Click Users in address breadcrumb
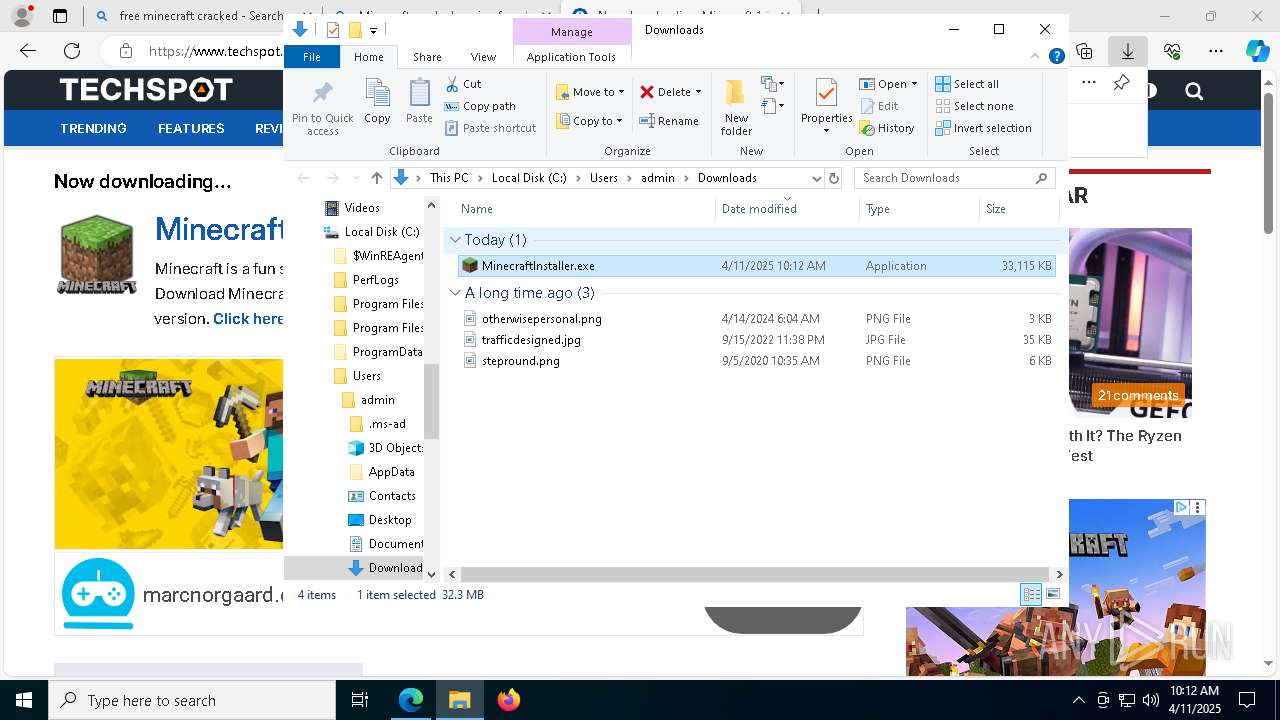Image resolution: width=1280 pixels, height=720 pixels. [x=604, y=178]
